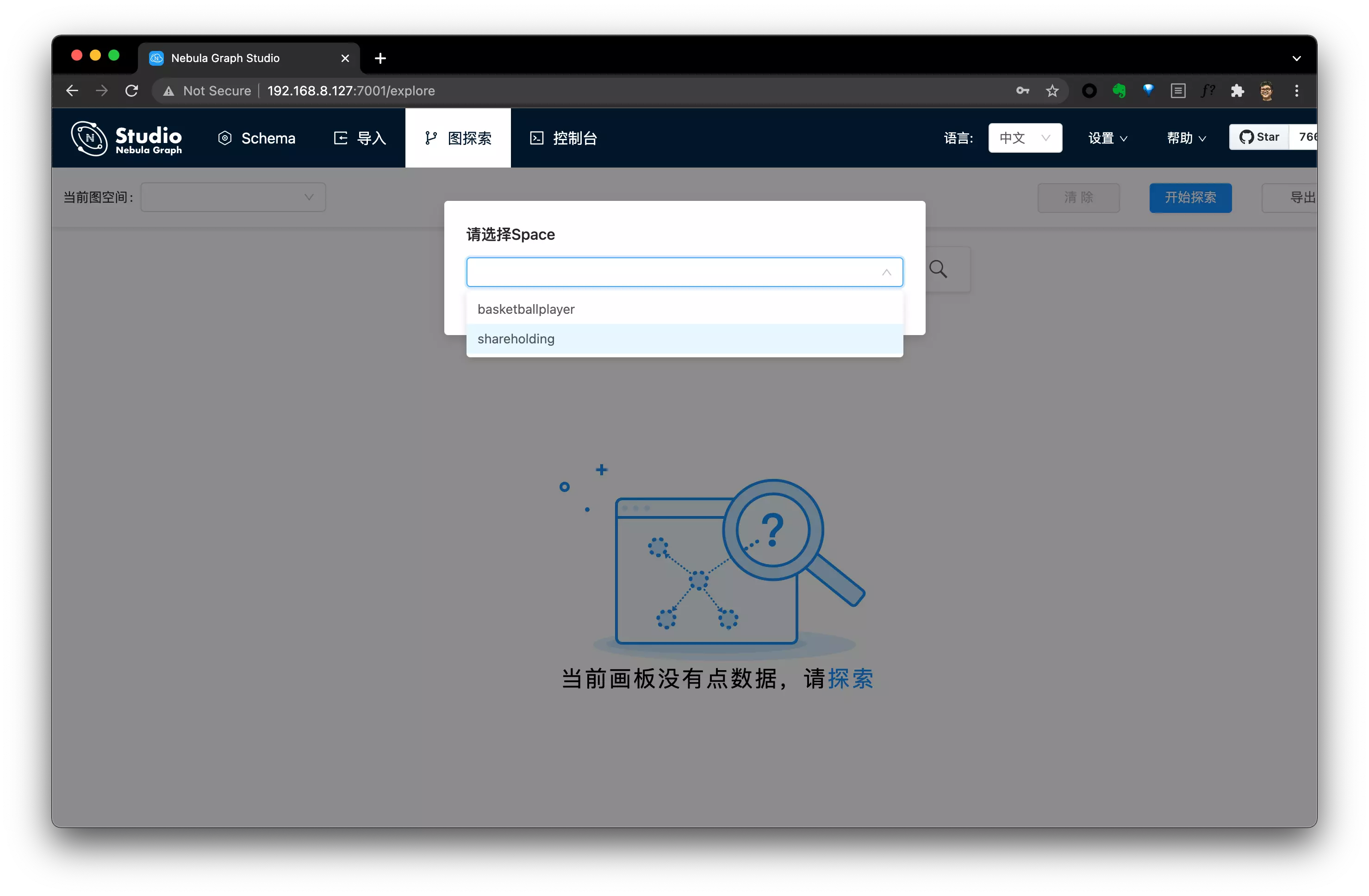Expand the 设置 settings menu
Screen dimensions: 1369x896
tap(1107, 138)
